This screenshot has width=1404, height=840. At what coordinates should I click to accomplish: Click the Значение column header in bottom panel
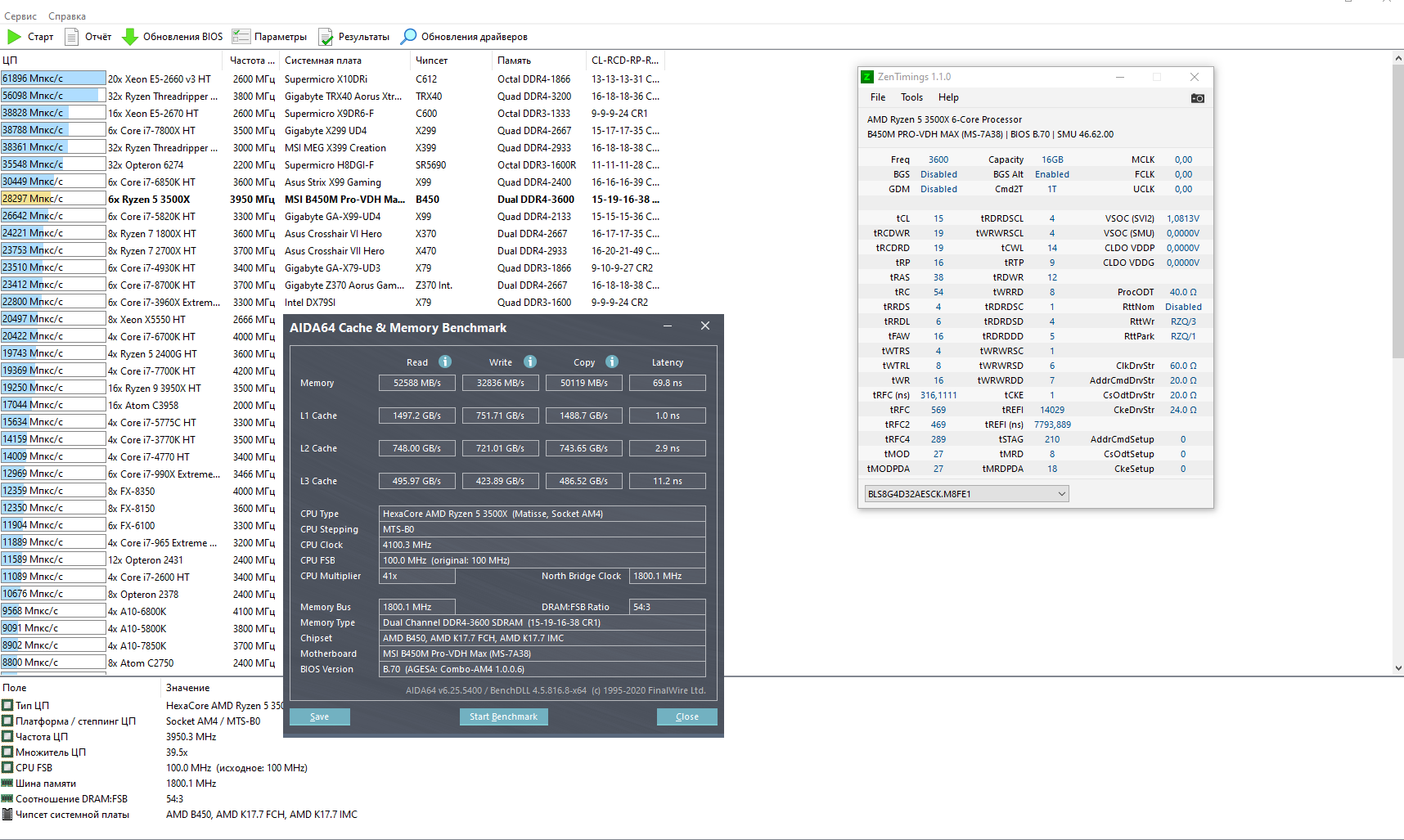[x=188, y=688]
